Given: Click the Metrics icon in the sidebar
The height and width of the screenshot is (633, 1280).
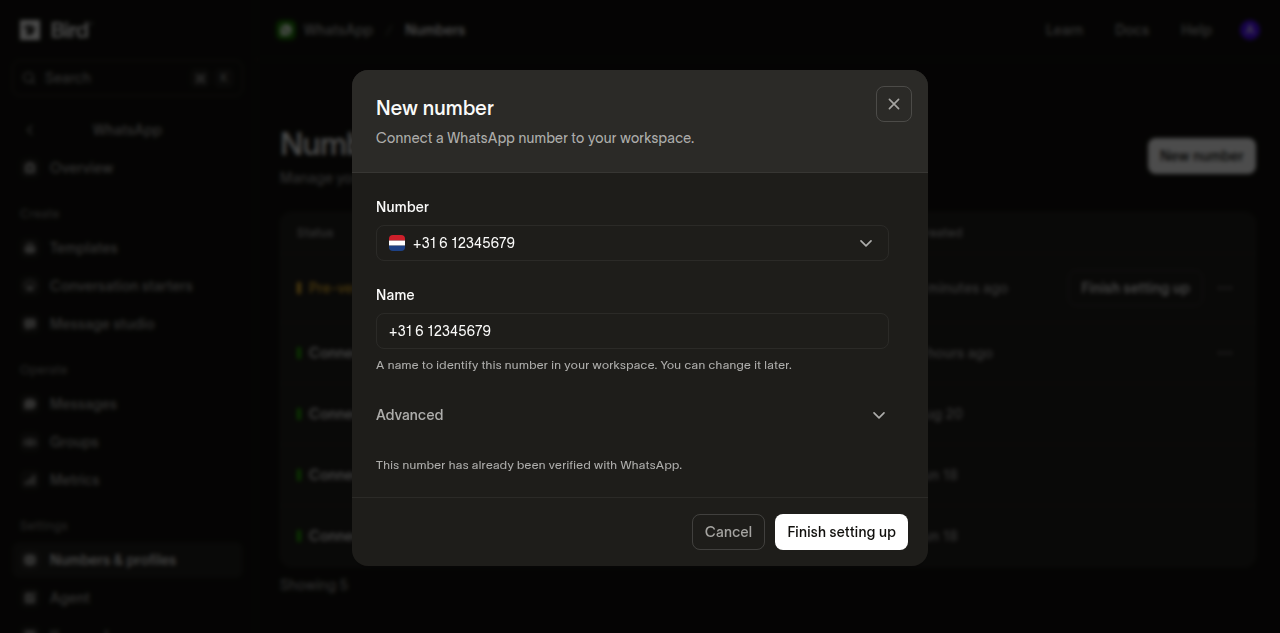Looking at the screenshot, I should point(29,480).
